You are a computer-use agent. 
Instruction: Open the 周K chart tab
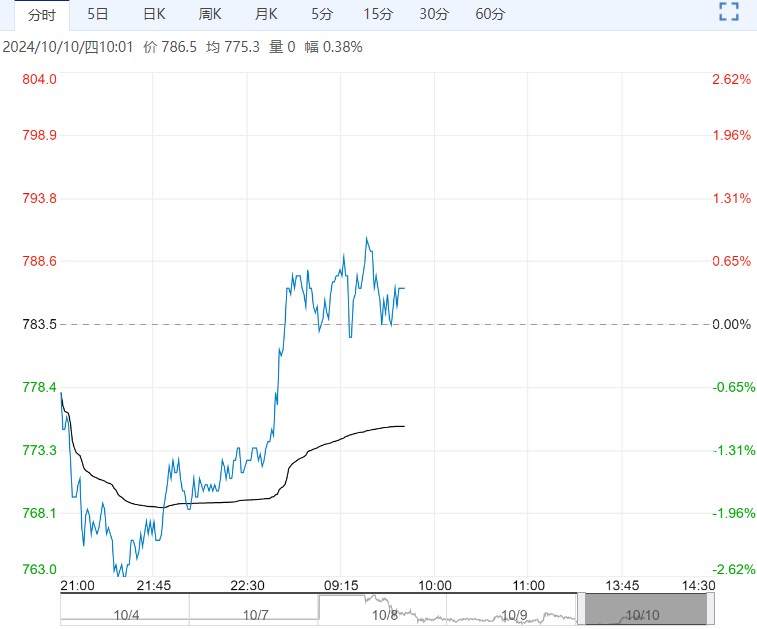(x=210, y=14)
